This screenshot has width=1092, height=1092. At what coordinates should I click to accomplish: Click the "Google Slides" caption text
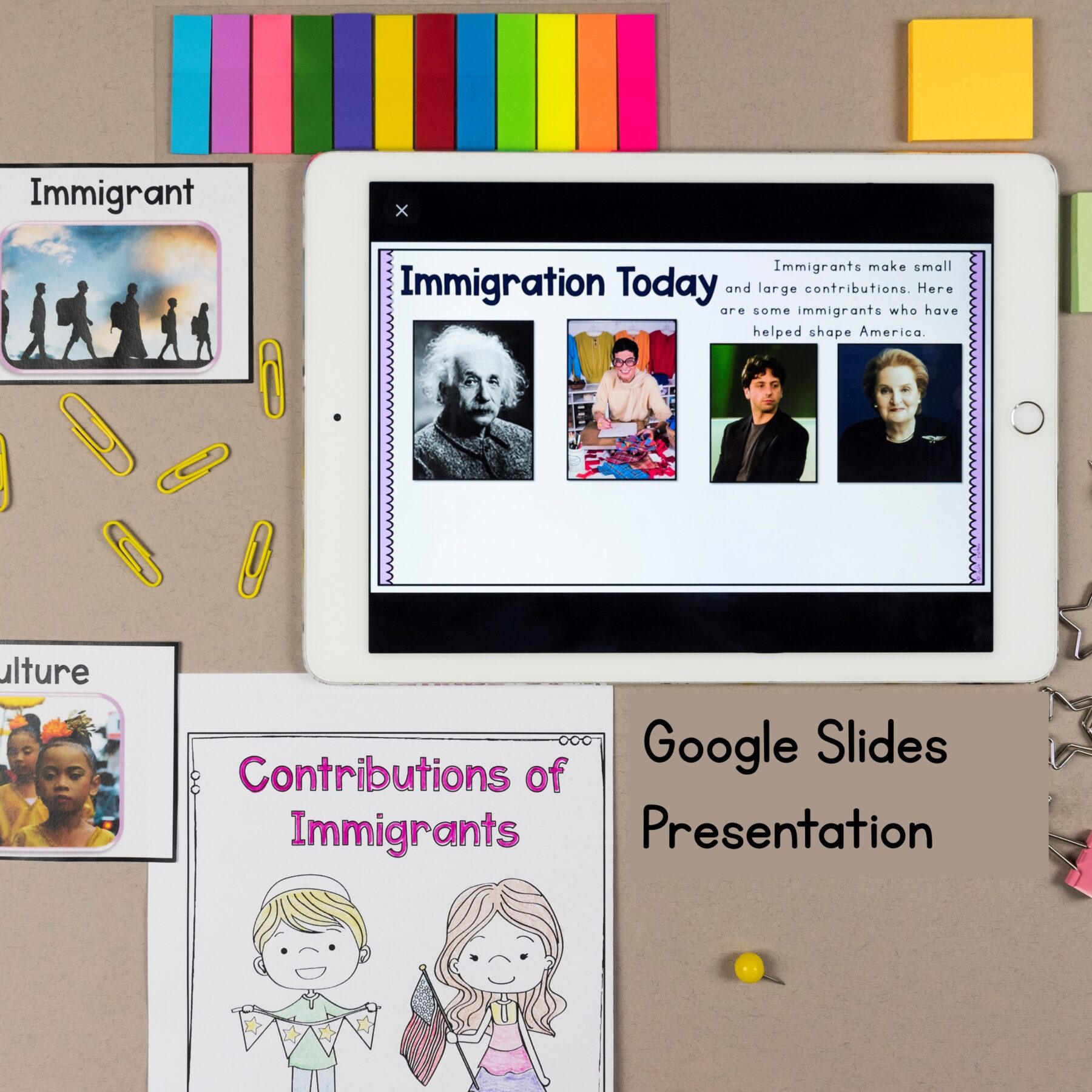click(x=795, y=746)
